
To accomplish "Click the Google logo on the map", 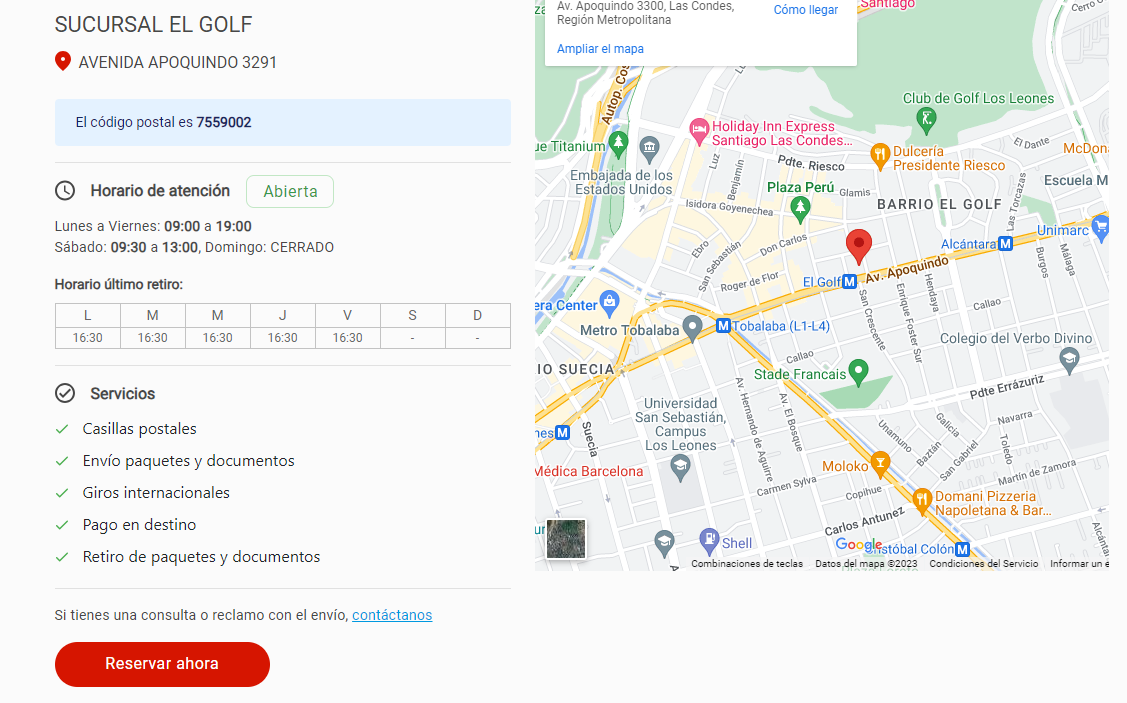I will [x=858, y=545].
